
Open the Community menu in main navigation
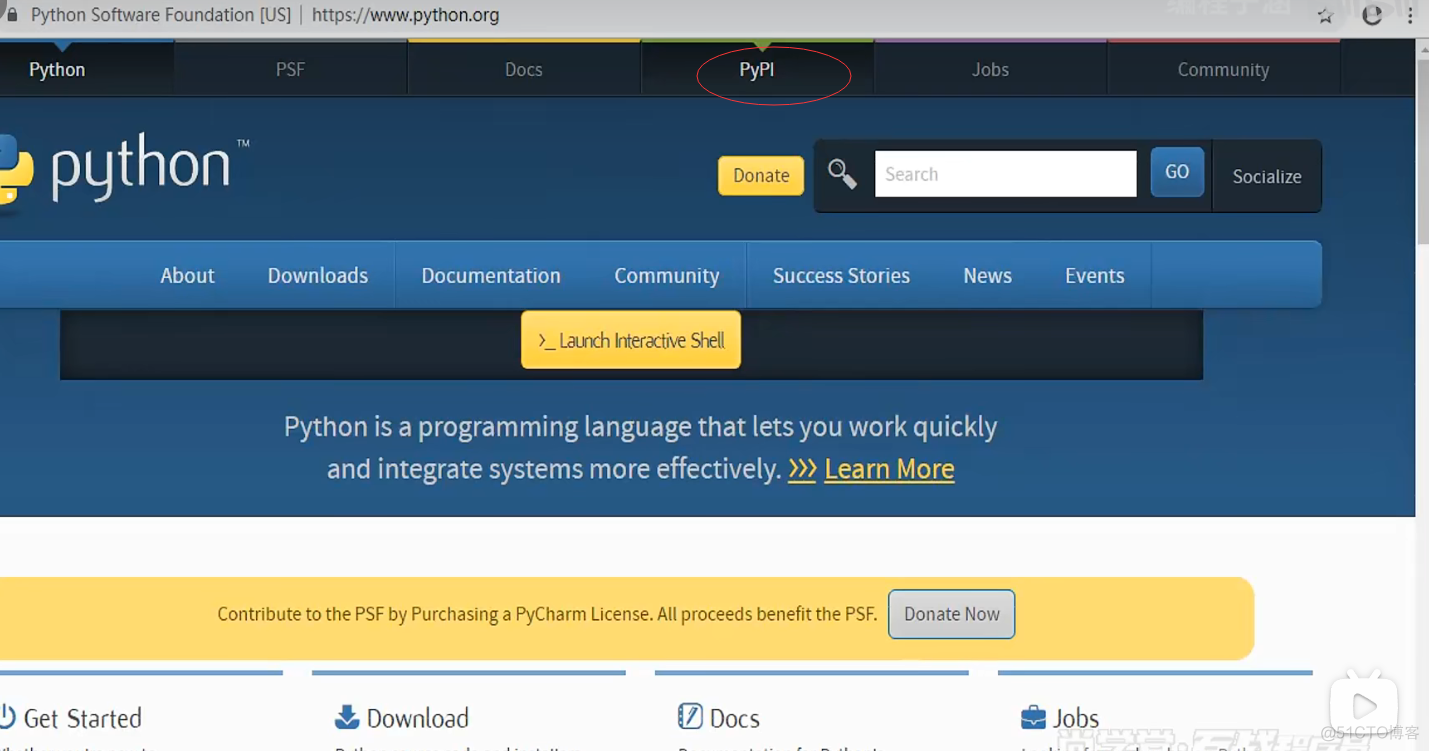click(x=667, y=275)
